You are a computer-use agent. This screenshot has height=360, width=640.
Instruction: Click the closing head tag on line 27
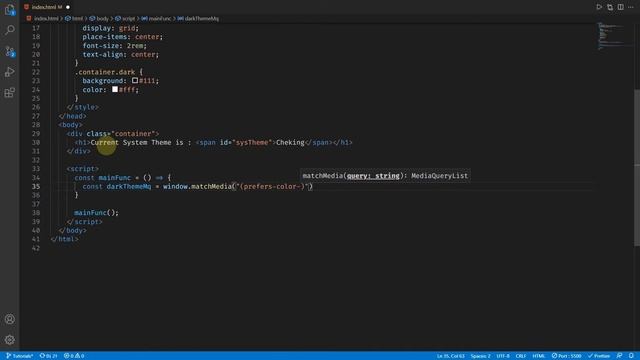click(72, 116)
